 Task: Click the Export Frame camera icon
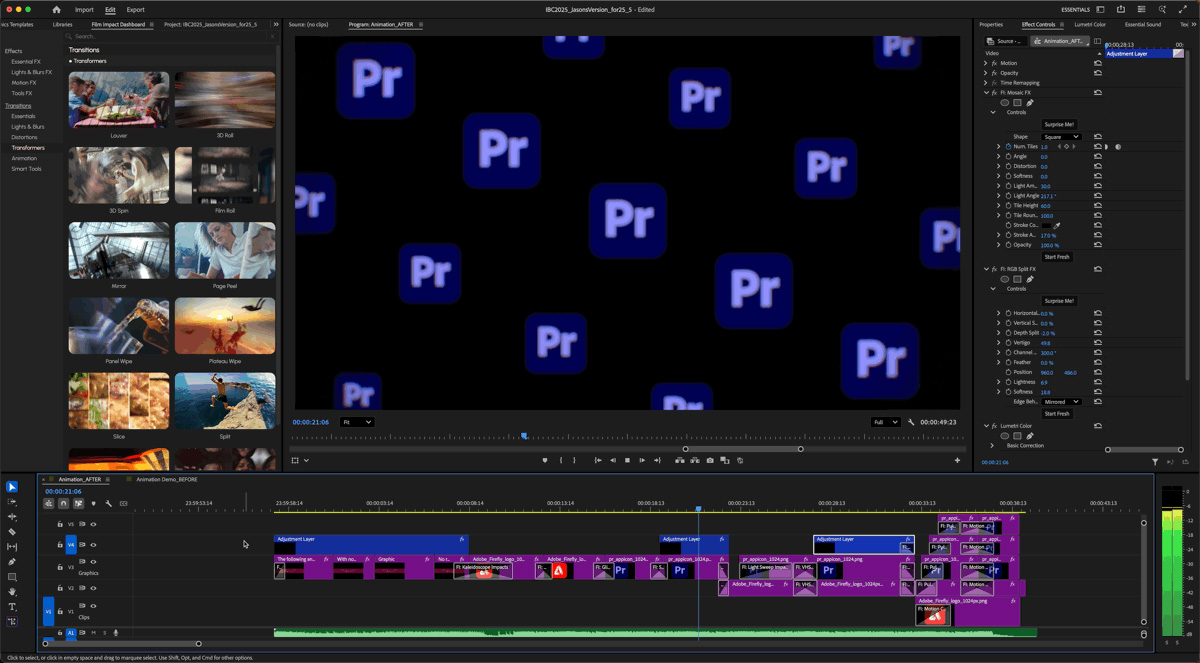[710, 460]
